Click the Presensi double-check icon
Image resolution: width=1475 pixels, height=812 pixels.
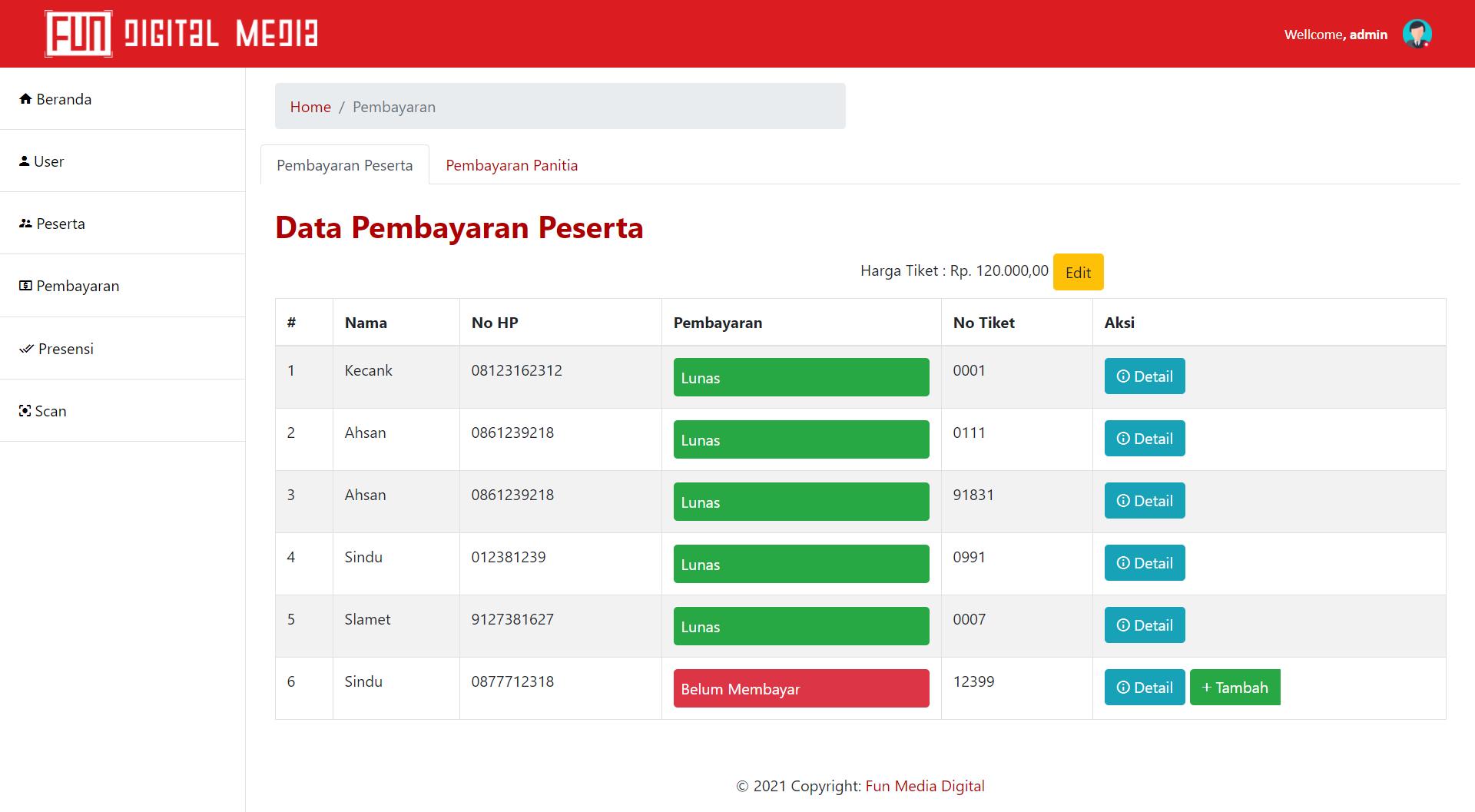27,349
